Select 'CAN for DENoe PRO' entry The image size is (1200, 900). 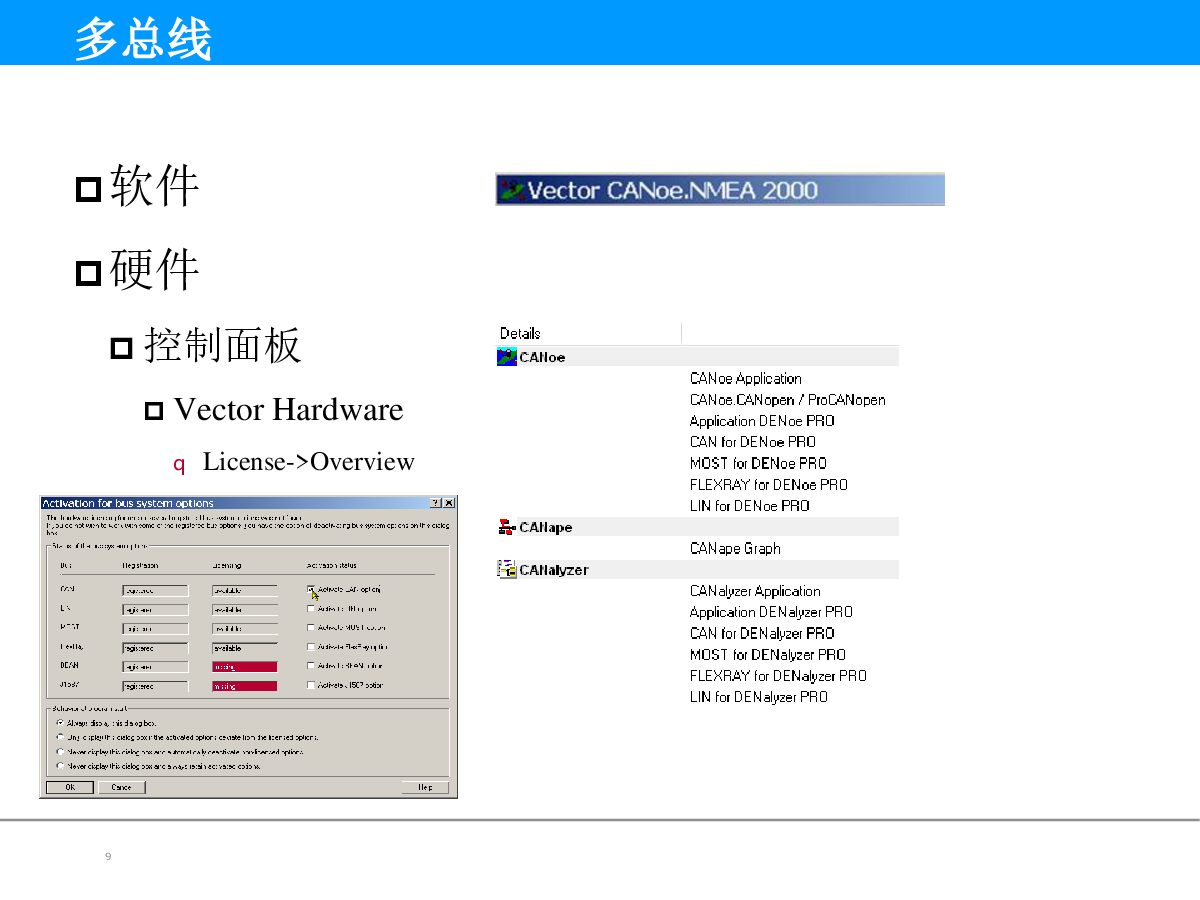(x=753, y=441)
